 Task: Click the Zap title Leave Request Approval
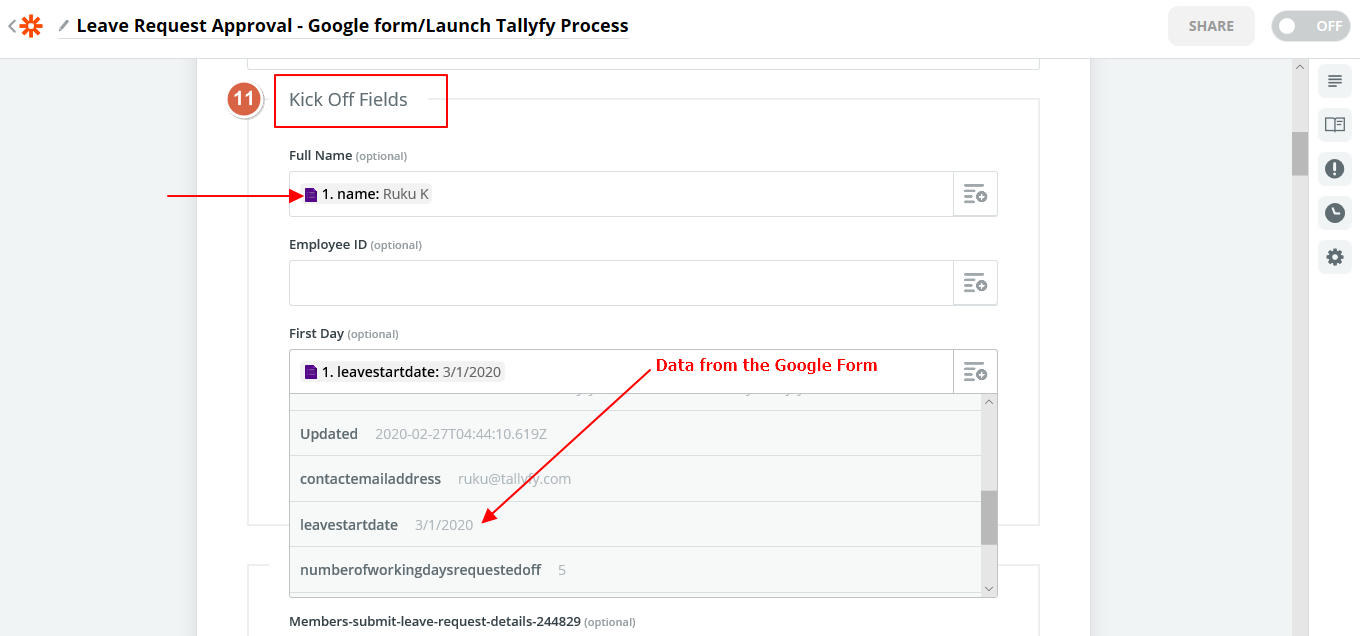(352, 26)
